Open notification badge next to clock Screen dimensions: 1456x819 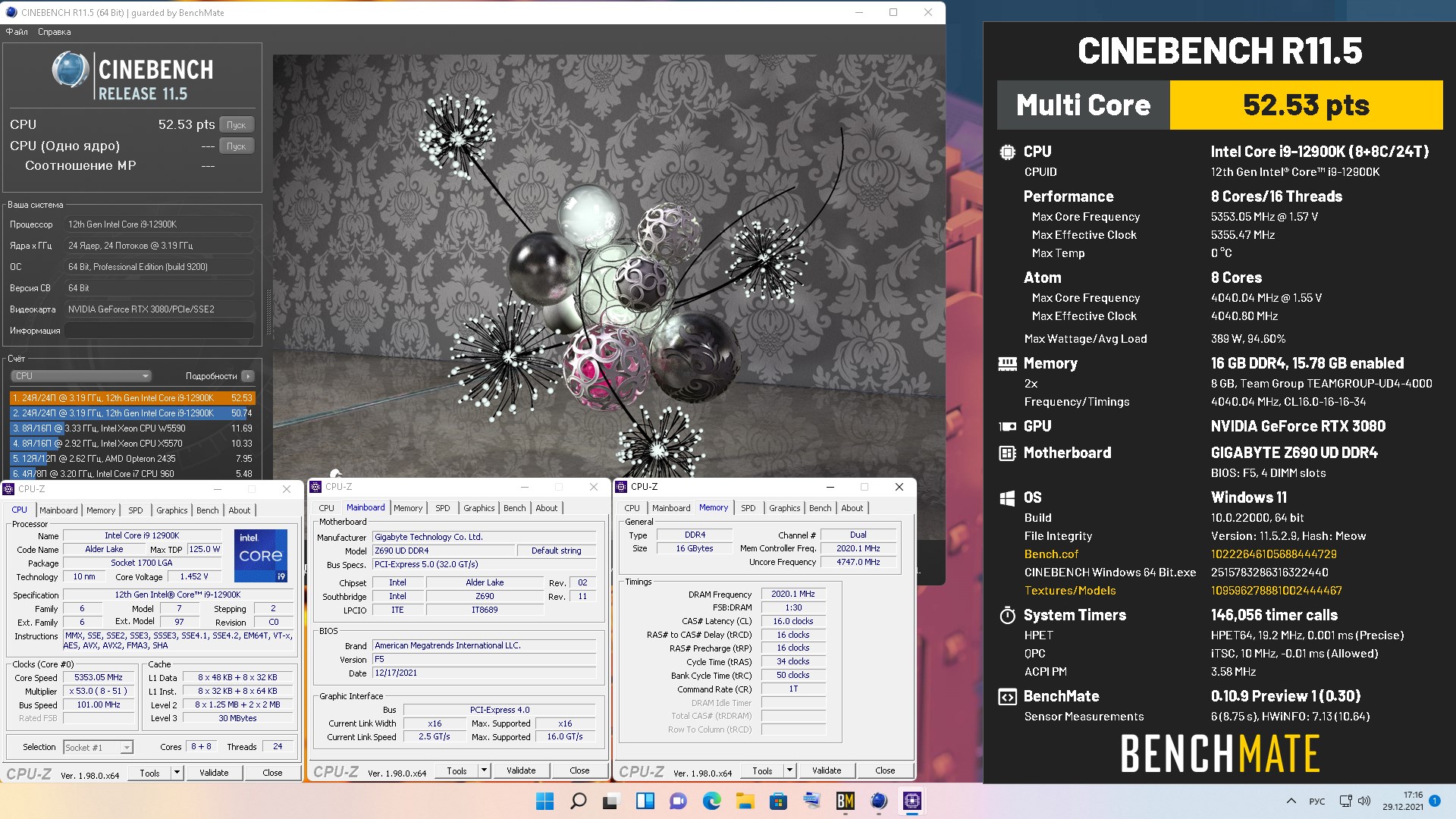pyautogui.click(x=1435, y=800)
